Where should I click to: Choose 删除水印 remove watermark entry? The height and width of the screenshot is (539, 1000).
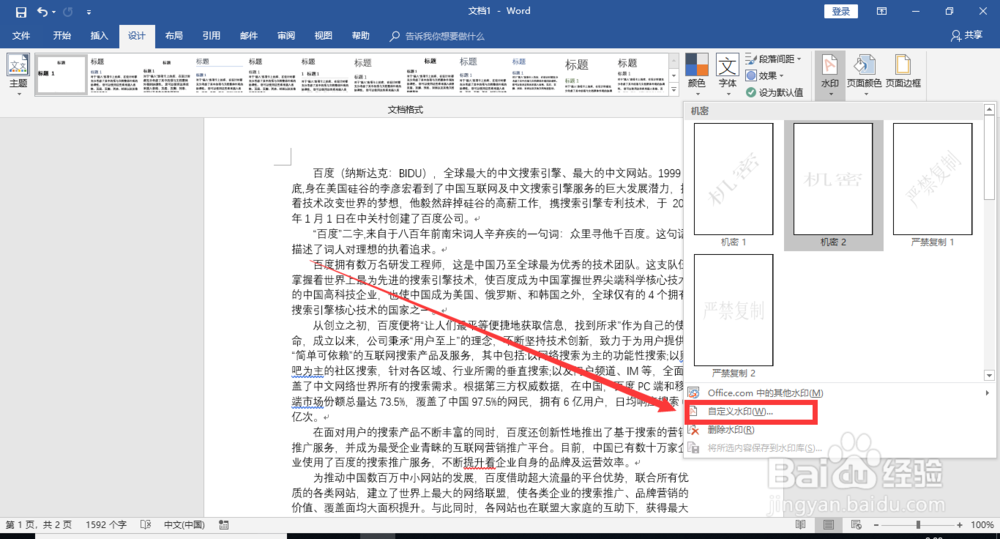click(x=839, y=430)
